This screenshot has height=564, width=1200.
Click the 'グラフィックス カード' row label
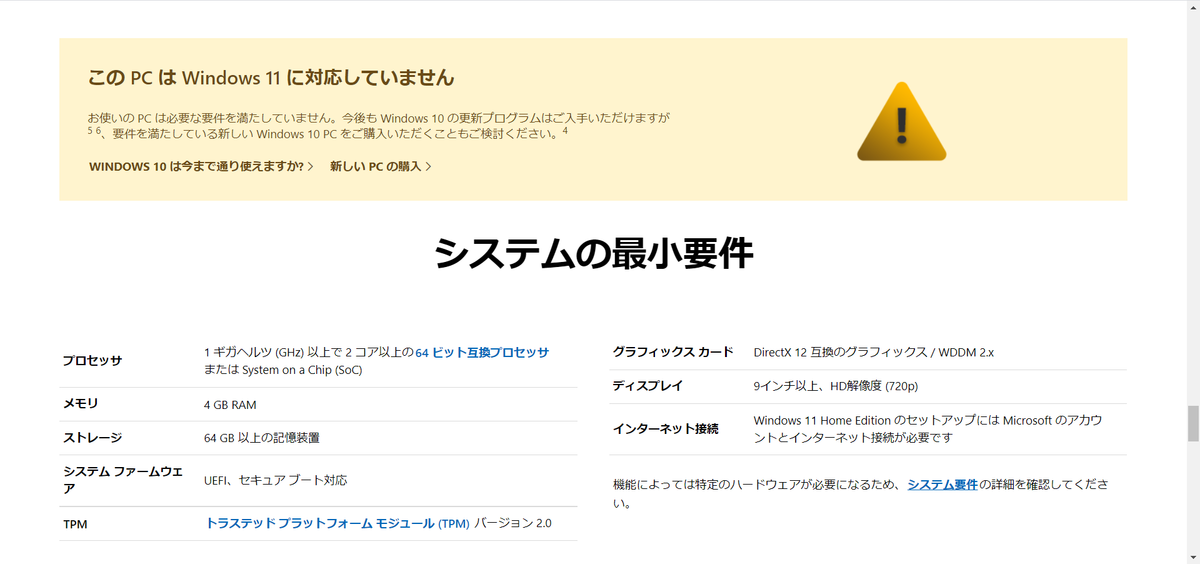[x=673, y=352]
